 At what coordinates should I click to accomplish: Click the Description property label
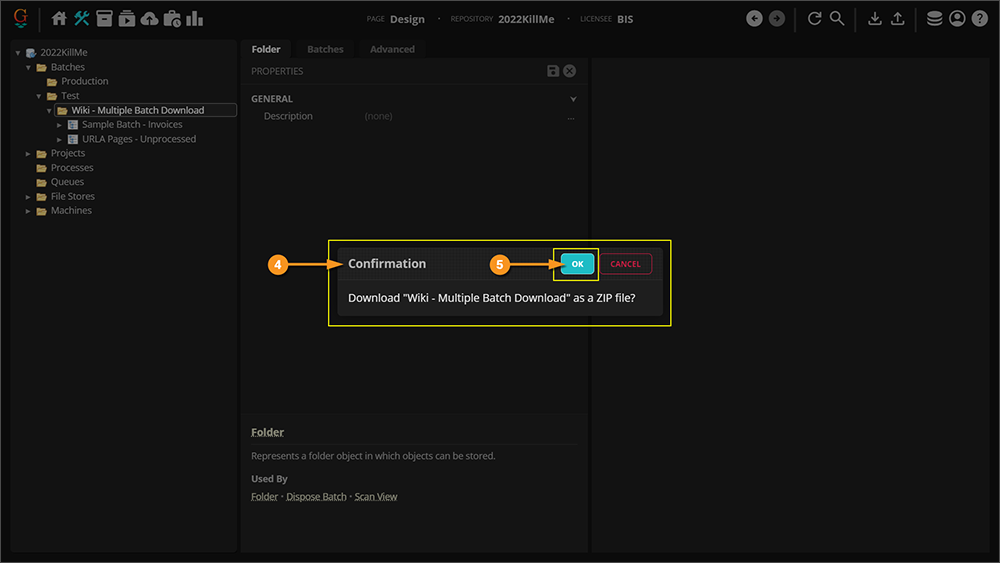coord(288,116)
